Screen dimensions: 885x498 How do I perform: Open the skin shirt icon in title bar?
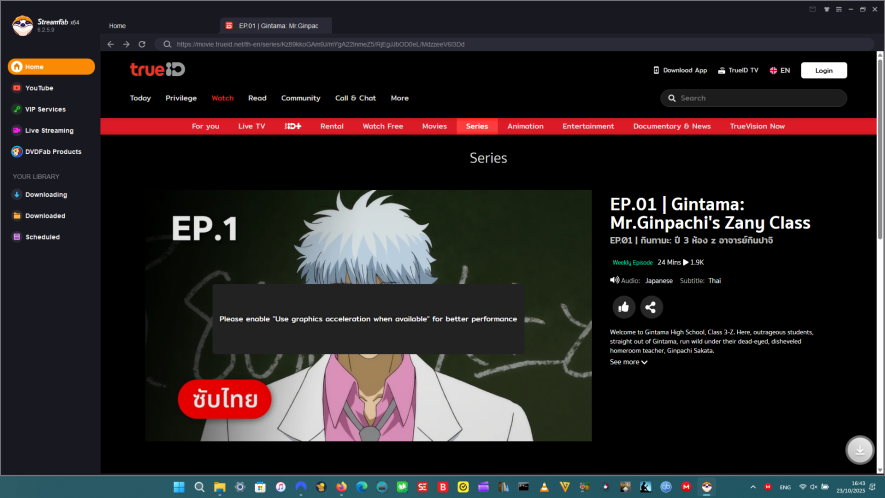point(826,10)
